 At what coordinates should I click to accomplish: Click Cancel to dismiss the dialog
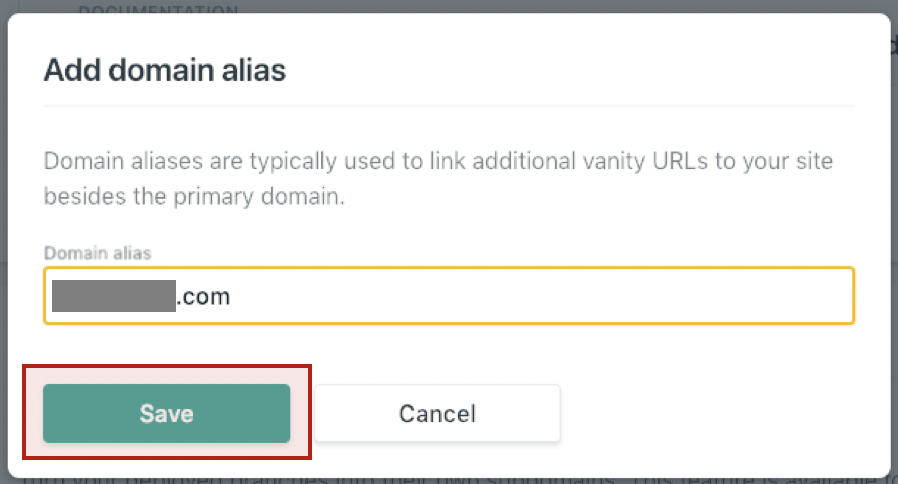click(437, 413)
